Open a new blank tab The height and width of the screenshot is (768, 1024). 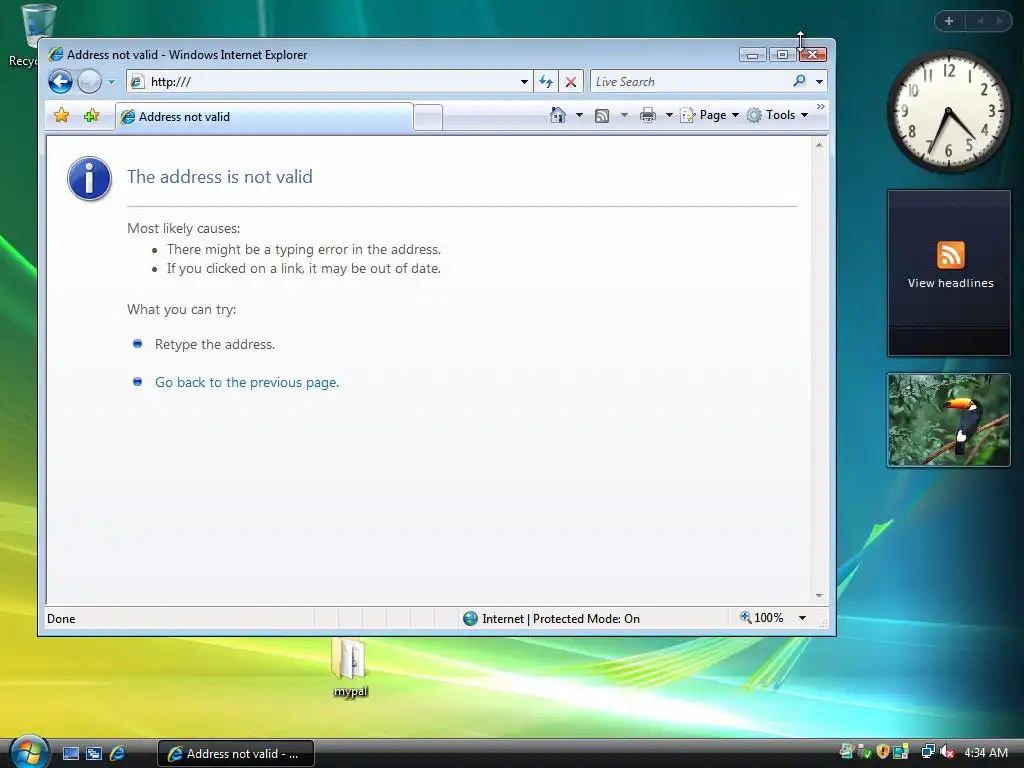428,118
